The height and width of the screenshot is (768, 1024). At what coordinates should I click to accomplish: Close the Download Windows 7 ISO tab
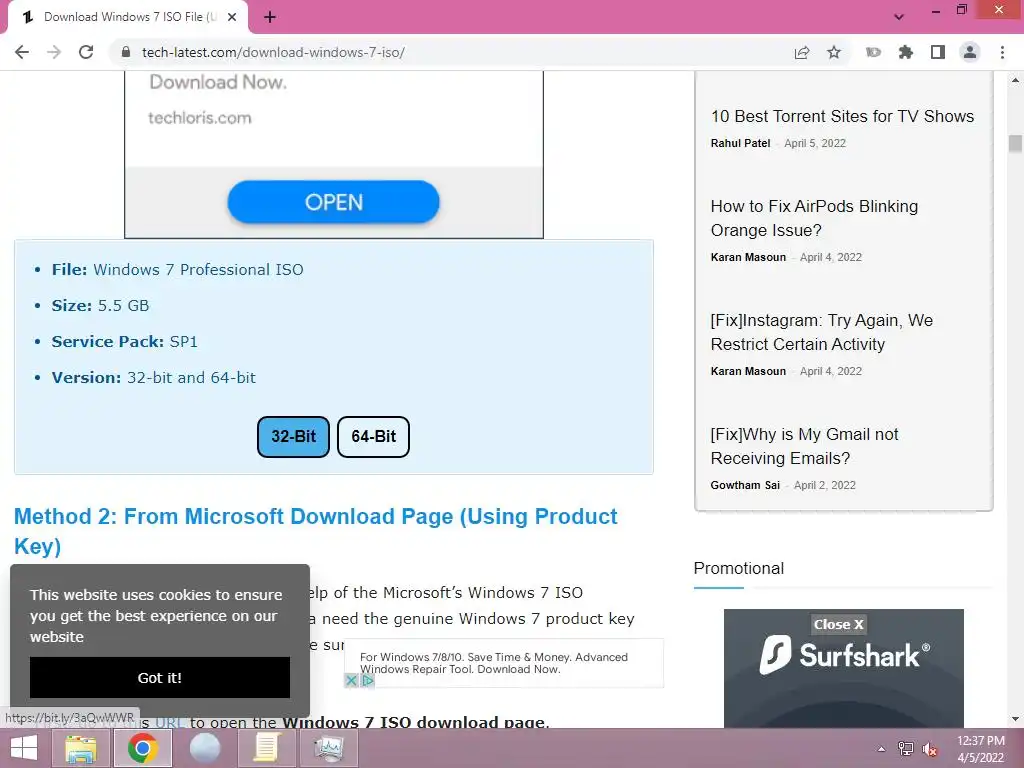pyautogui.click(x=232, y=18)
